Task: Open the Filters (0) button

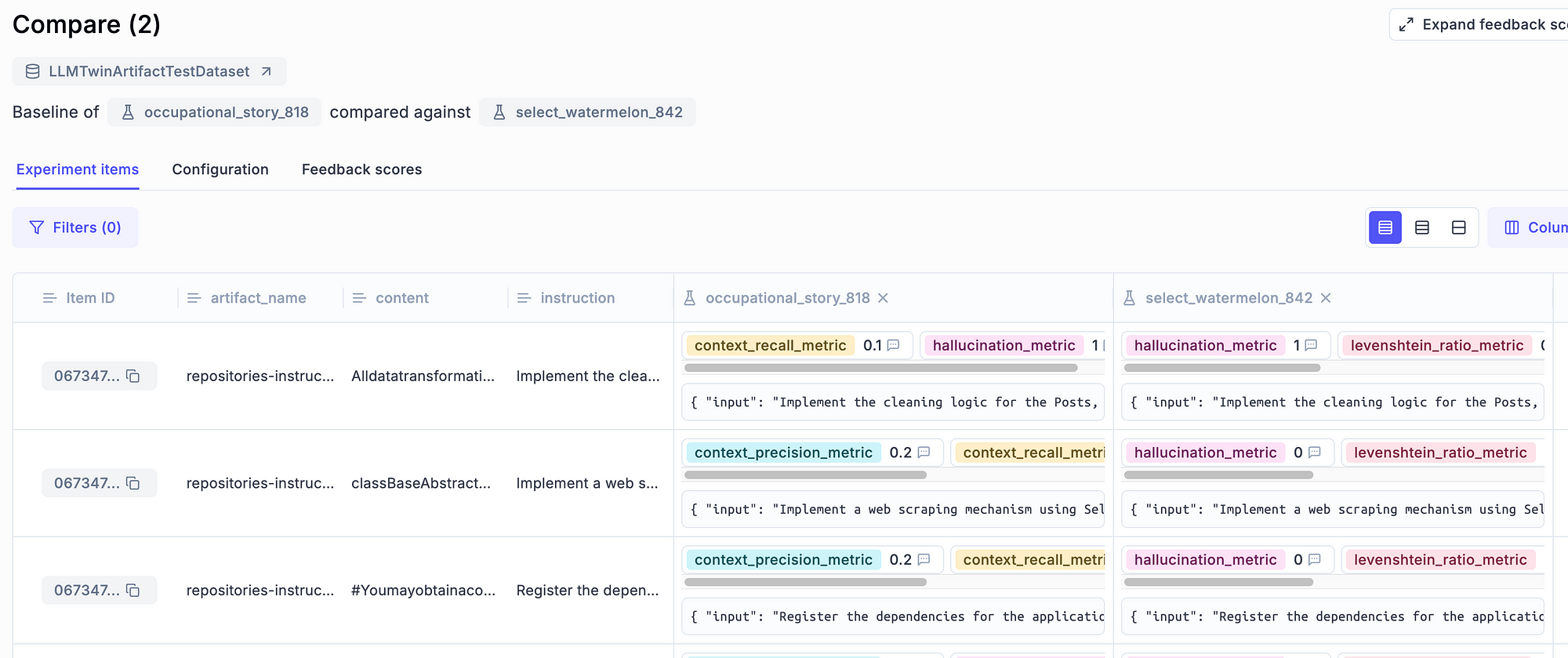Action: click(75, 227)
